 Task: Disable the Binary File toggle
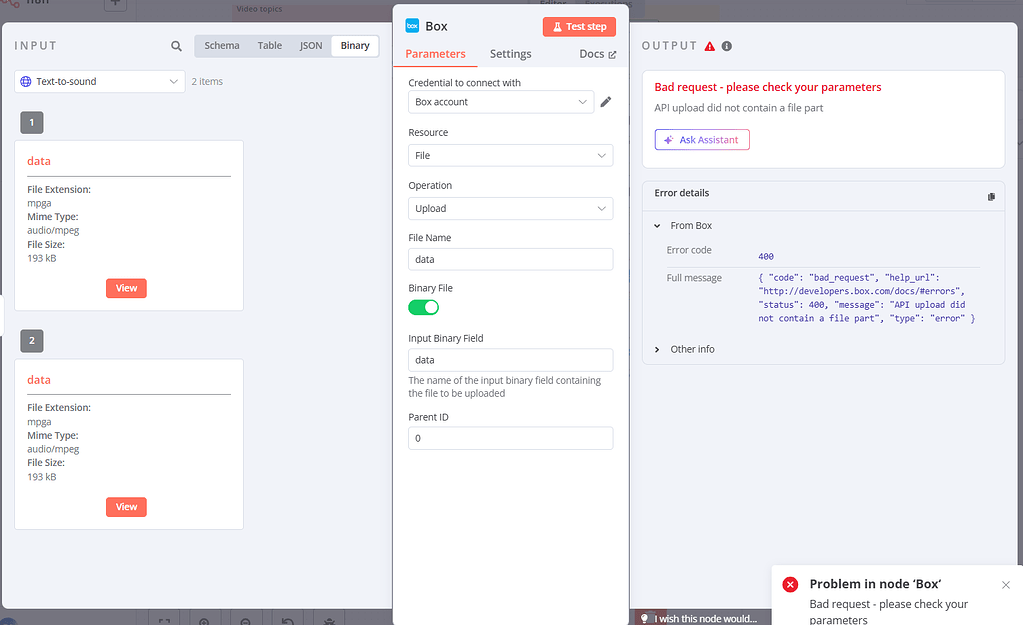(x=423, y=307)
